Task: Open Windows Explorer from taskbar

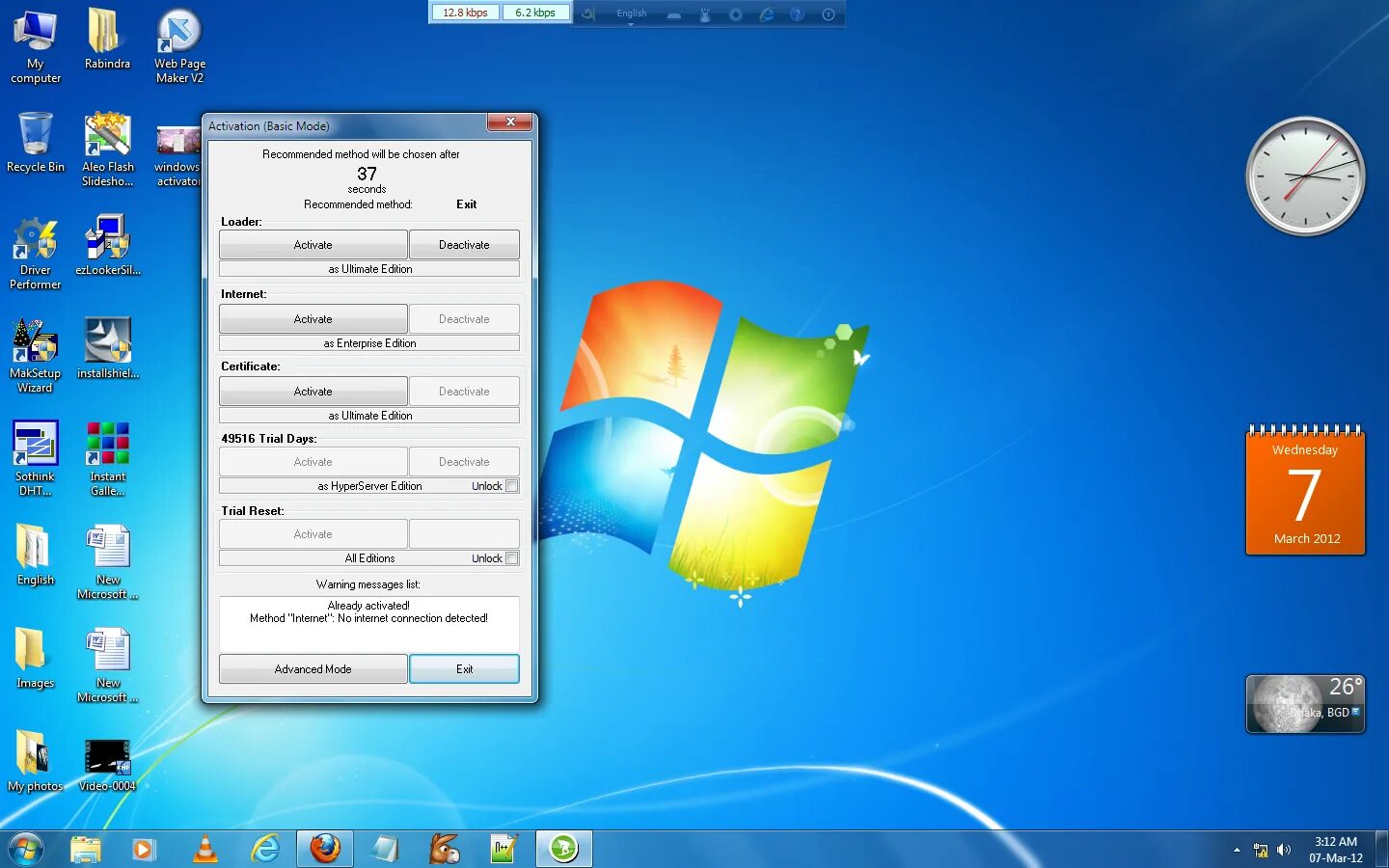Action: (x=86, y=849)
